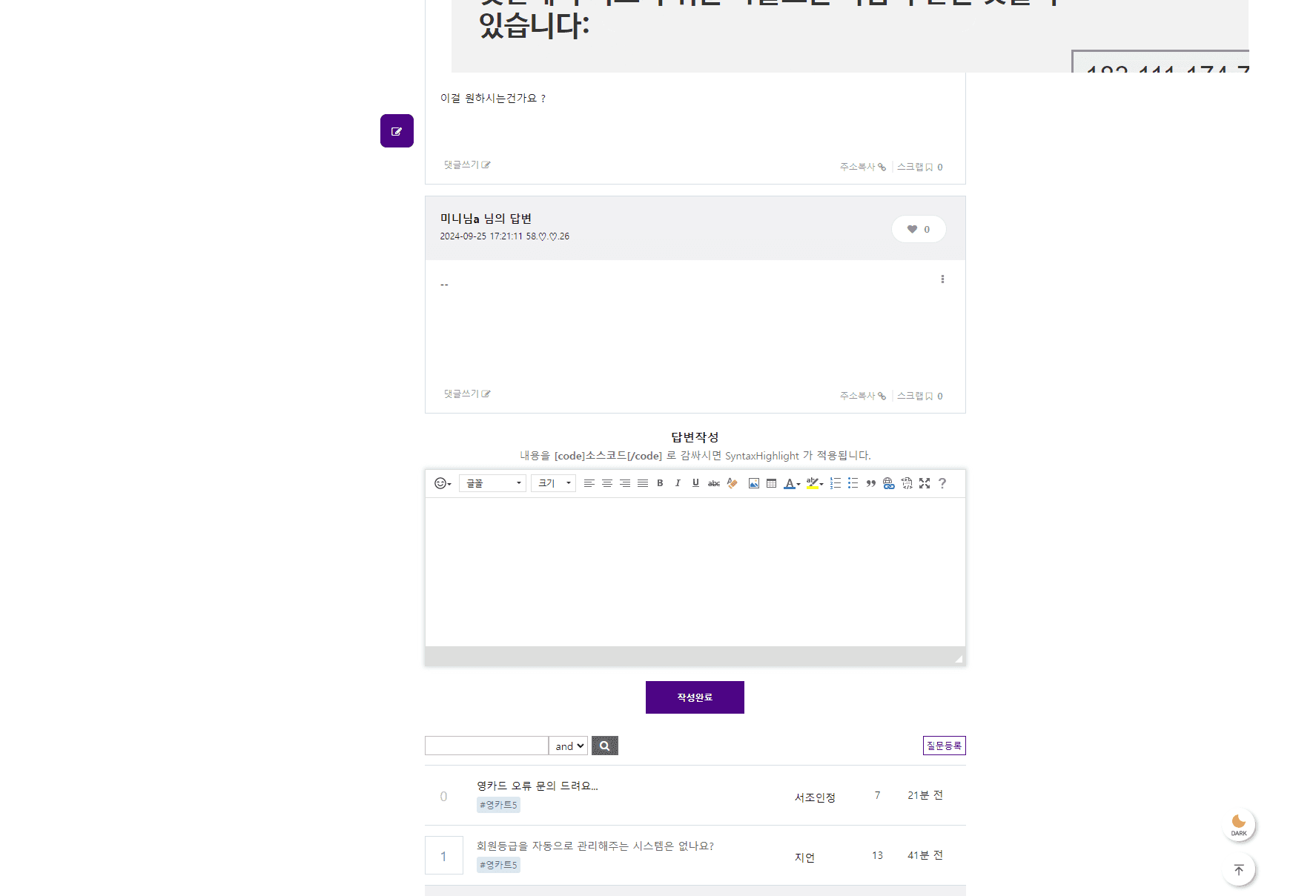Image resolution: width=1316 pixels, height=896 pixels.
Task: Open the editor help icon
Action: pos(942,483)
